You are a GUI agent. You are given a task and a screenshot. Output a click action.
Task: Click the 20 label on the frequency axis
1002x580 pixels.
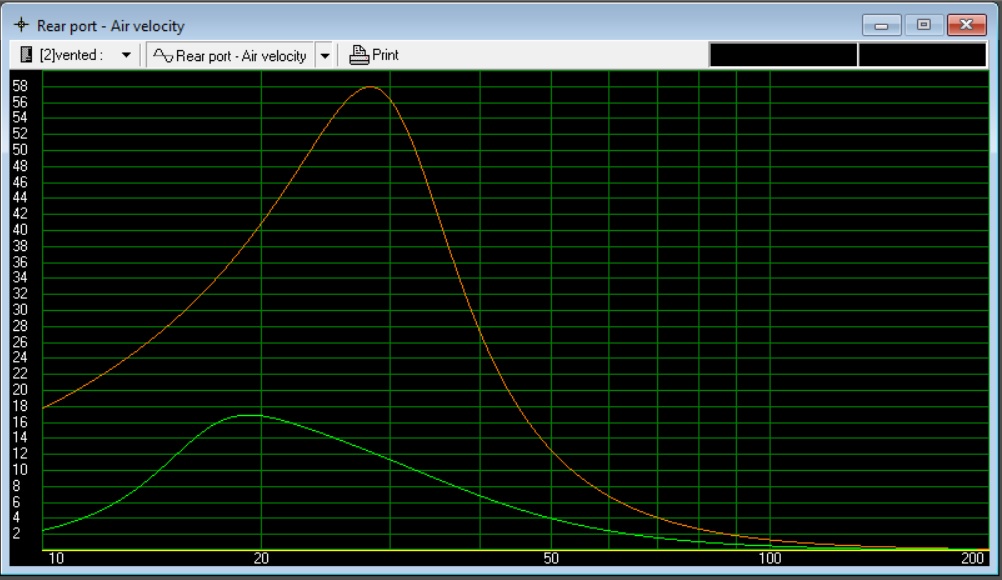point(261,558)
